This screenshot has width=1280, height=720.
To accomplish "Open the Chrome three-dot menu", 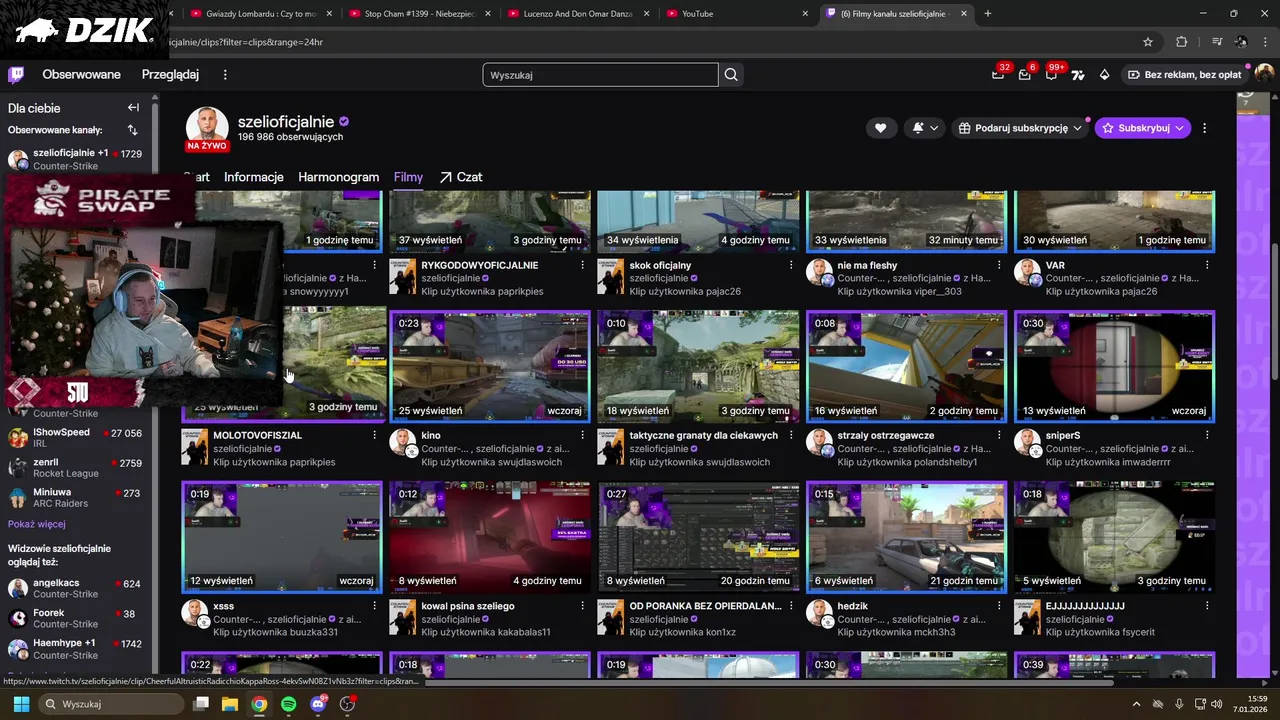I will pos(1265,42).
